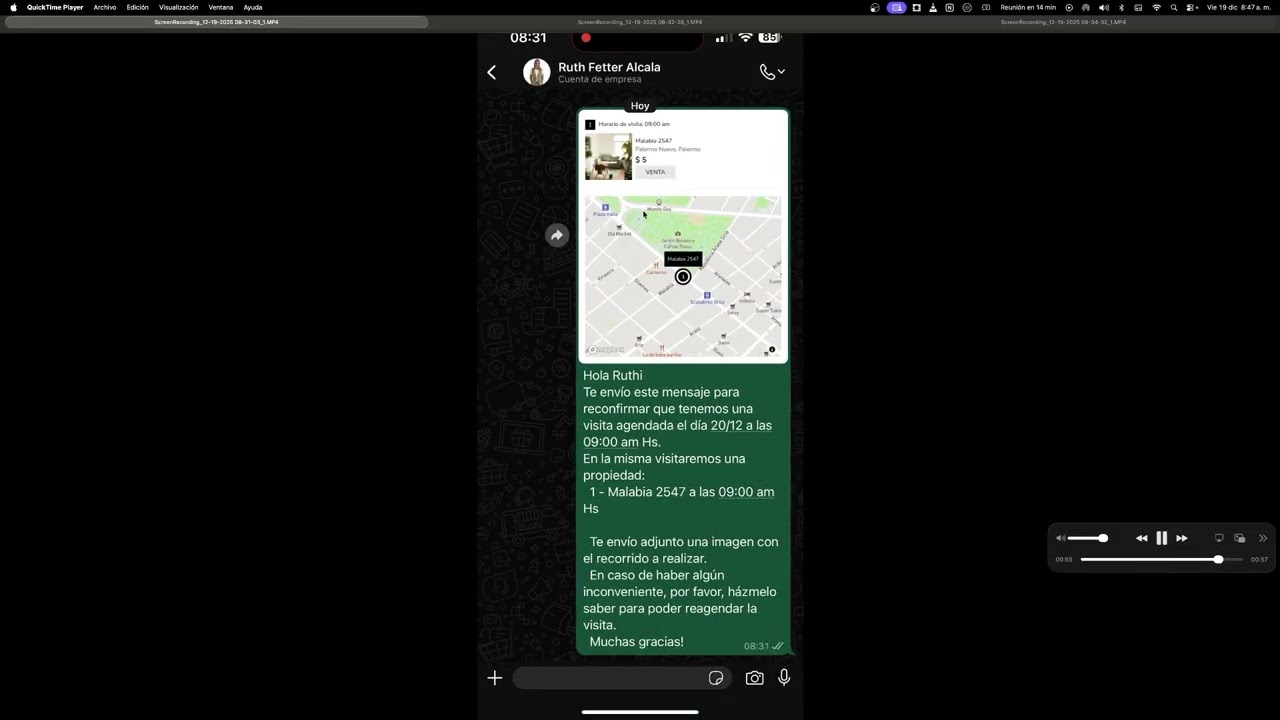Tap the linked 09:00 am Hs. time

622,442
